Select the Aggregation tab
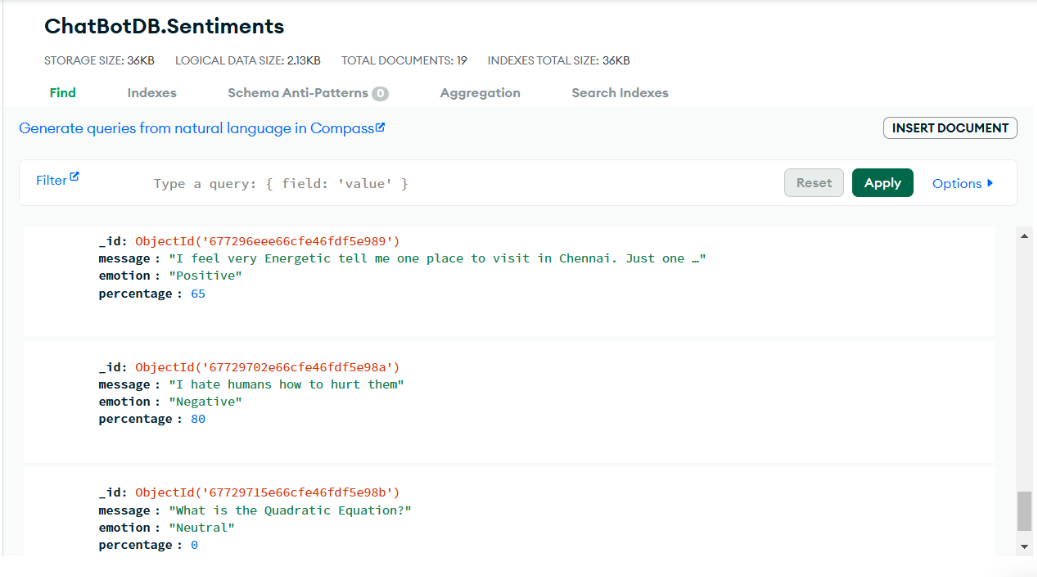The image size is (1037, 577). (x=480, y=93)
